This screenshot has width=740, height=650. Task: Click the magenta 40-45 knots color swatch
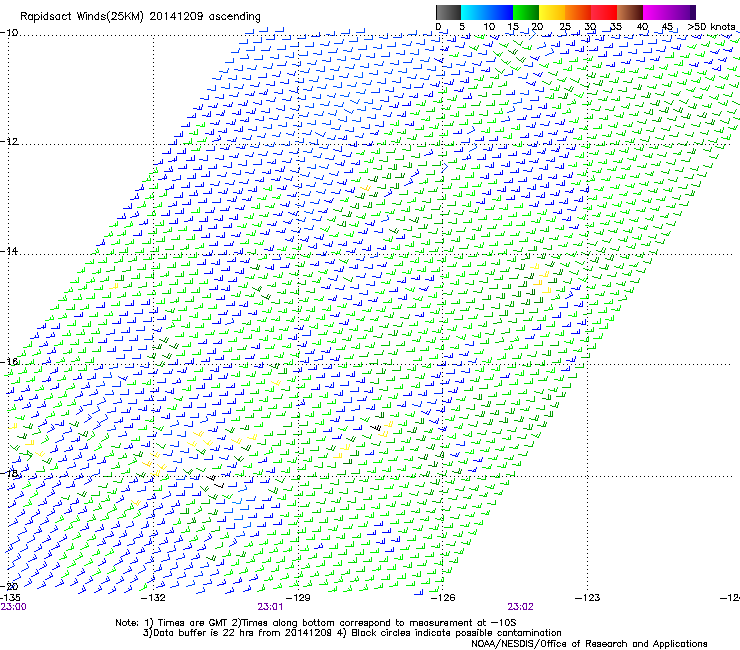pos(656,12)
